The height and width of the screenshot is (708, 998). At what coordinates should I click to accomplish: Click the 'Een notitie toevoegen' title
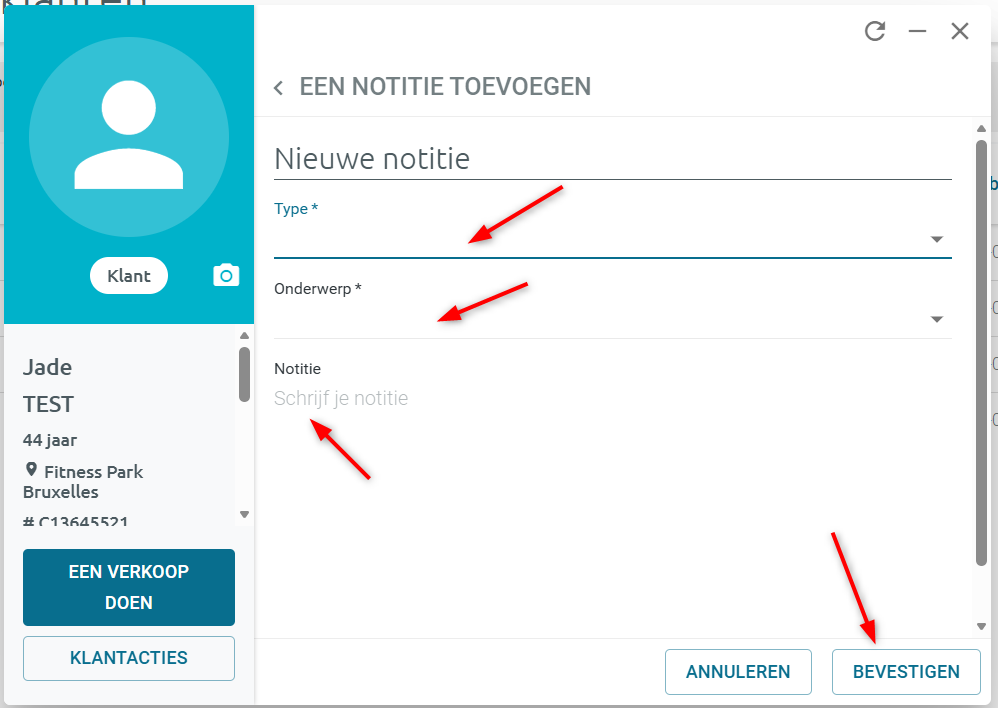[446, 87]
